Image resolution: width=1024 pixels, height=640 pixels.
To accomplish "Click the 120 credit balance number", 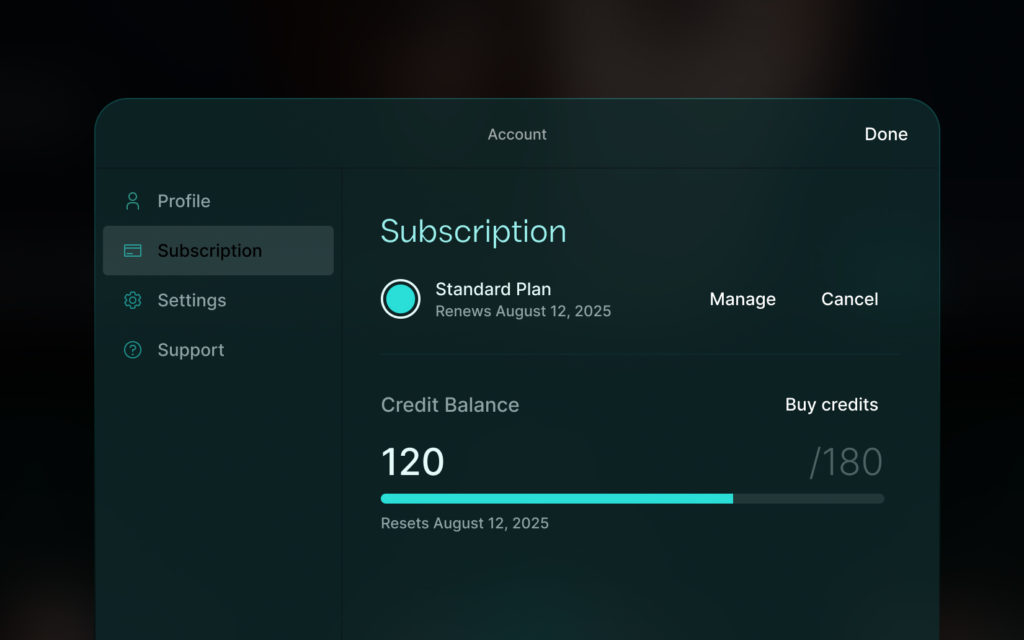I will 413,462.
